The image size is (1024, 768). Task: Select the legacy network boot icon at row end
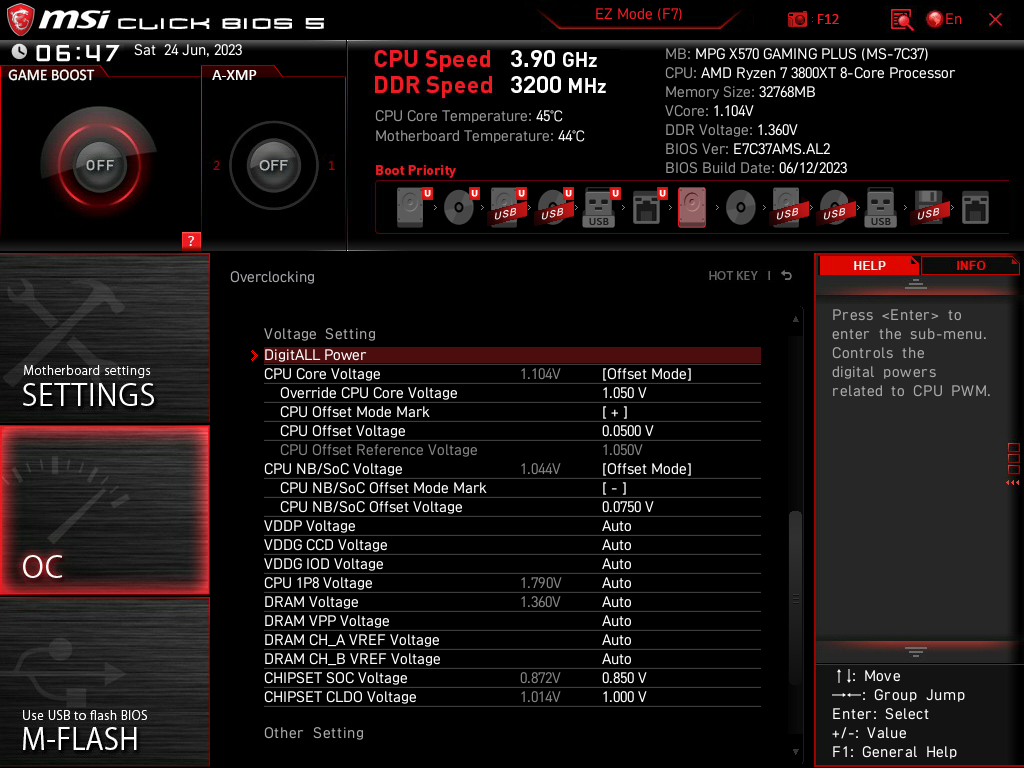[975, 208]
